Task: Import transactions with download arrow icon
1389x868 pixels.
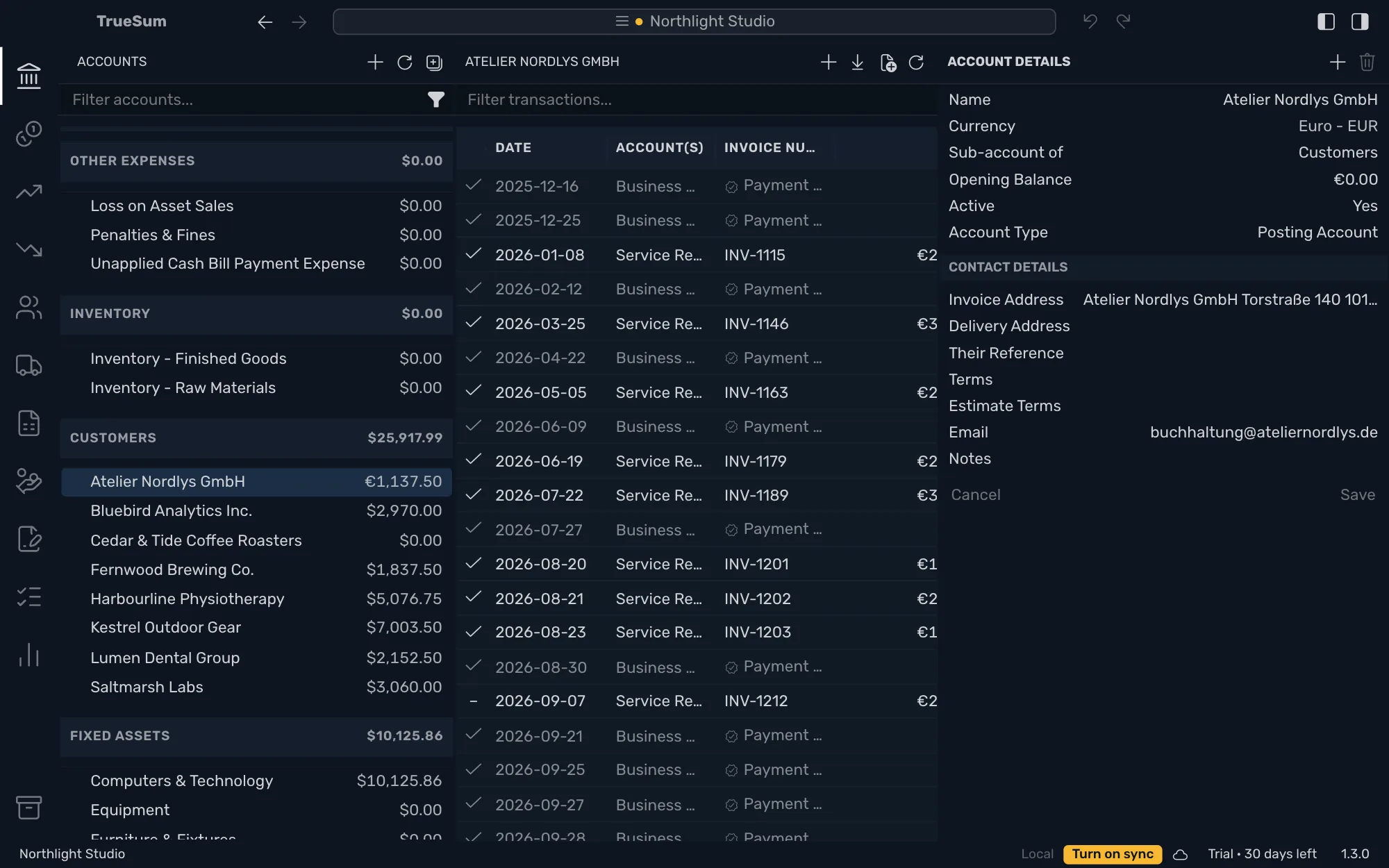Action: [x=857, y=62]
